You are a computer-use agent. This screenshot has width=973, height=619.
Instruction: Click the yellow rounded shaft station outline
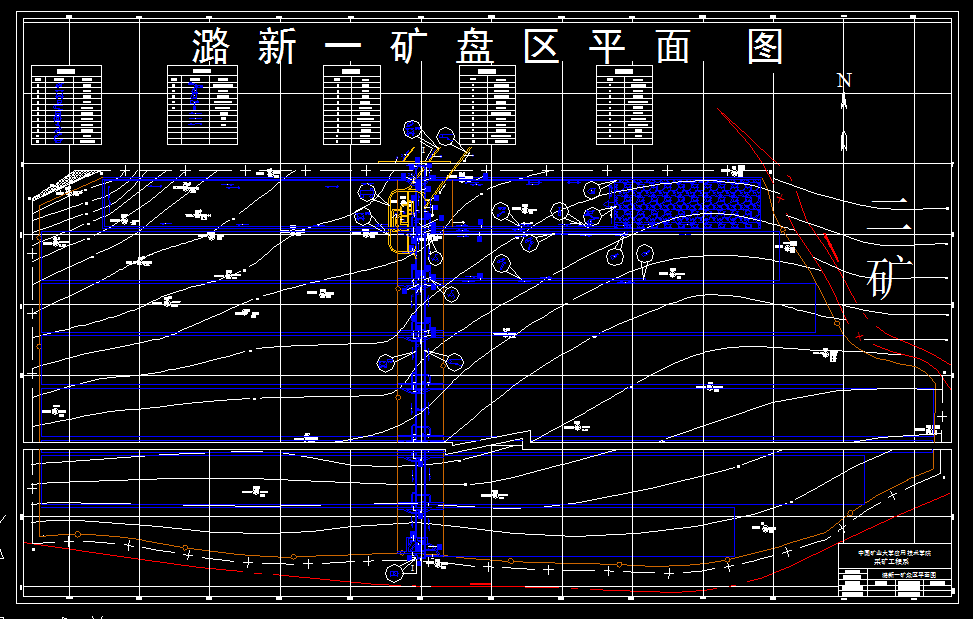(x=405, y=220)
